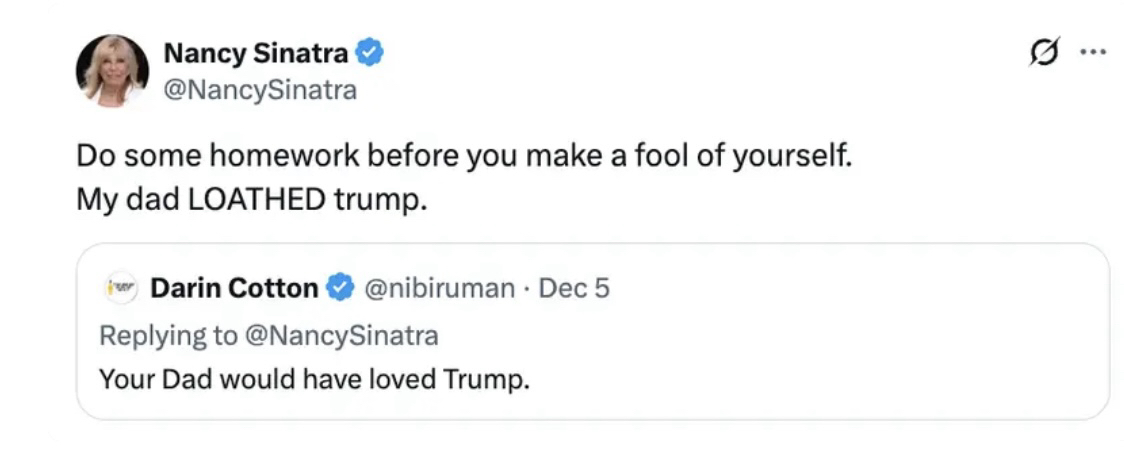
Task: Click the verified badge beside Nancy Sinatra
Action: [371, 52]
